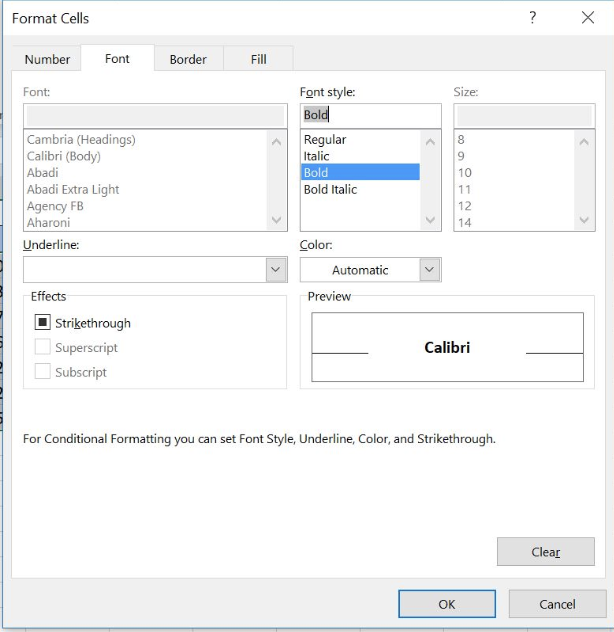Screen dimensions: 614x632
Task: Select Bold in the font style list
Action: pyautogui.click(x=360, y=173)
